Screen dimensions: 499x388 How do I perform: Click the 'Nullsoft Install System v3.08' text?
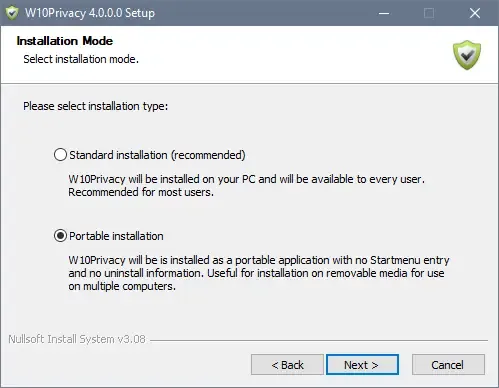(77, 339)
